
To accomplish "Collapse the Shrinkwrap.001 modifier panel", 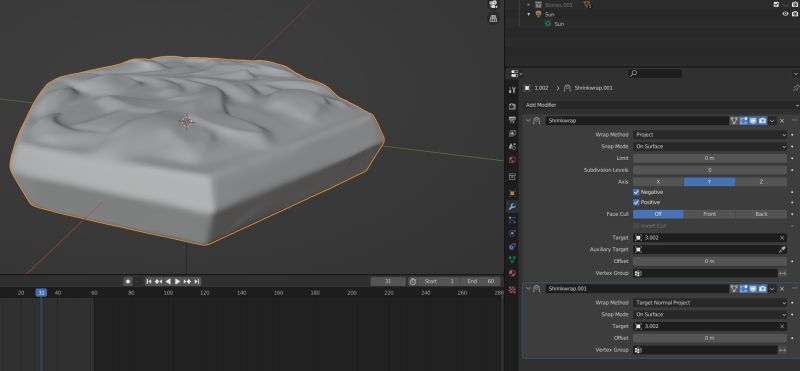I will tap(528, 289).
